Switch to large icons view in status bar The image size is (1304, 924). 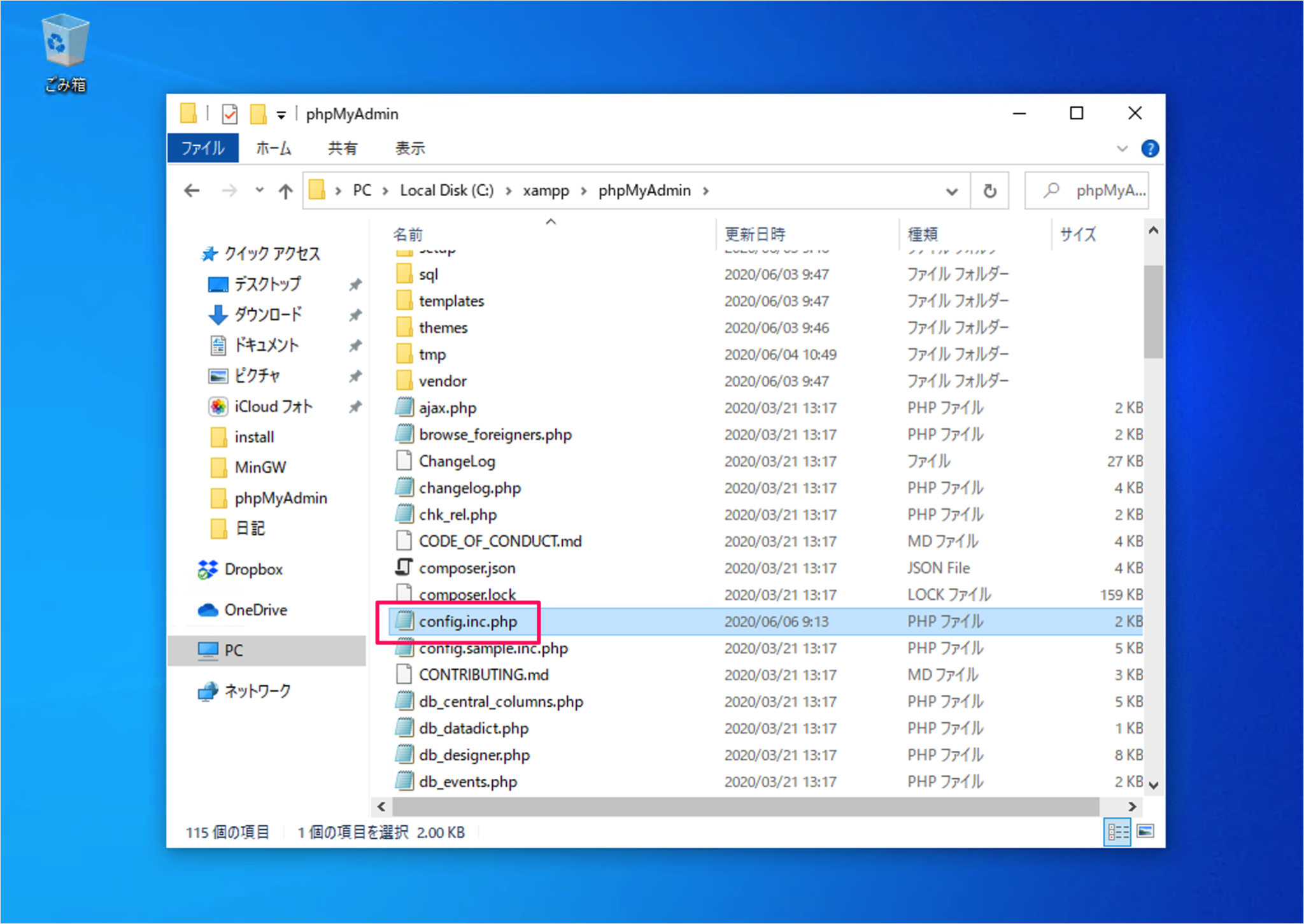tap(1145, 832)
